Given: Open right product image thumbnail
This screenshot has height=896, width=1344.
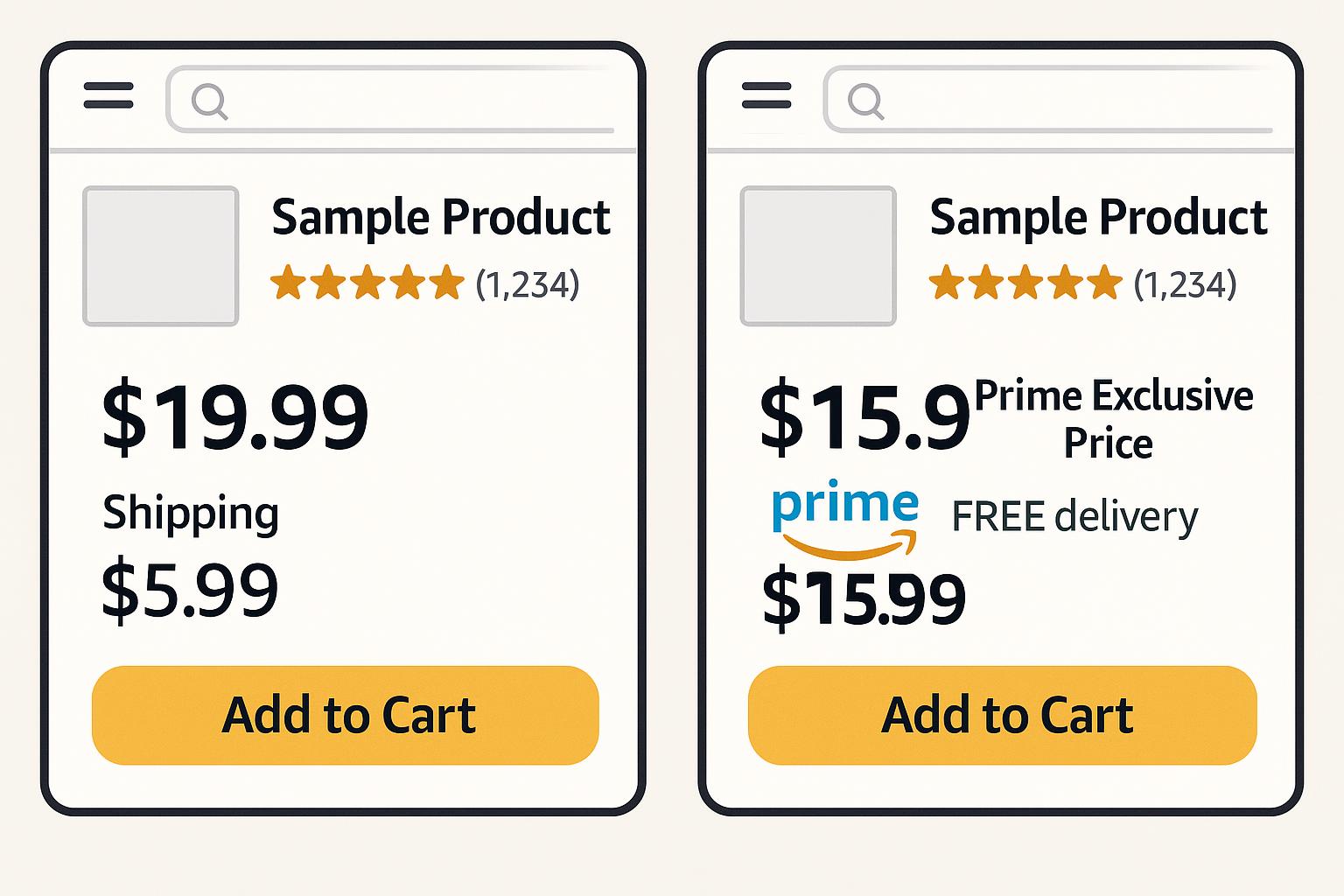Looking at the screenshot, I should [x=818, y=256].
